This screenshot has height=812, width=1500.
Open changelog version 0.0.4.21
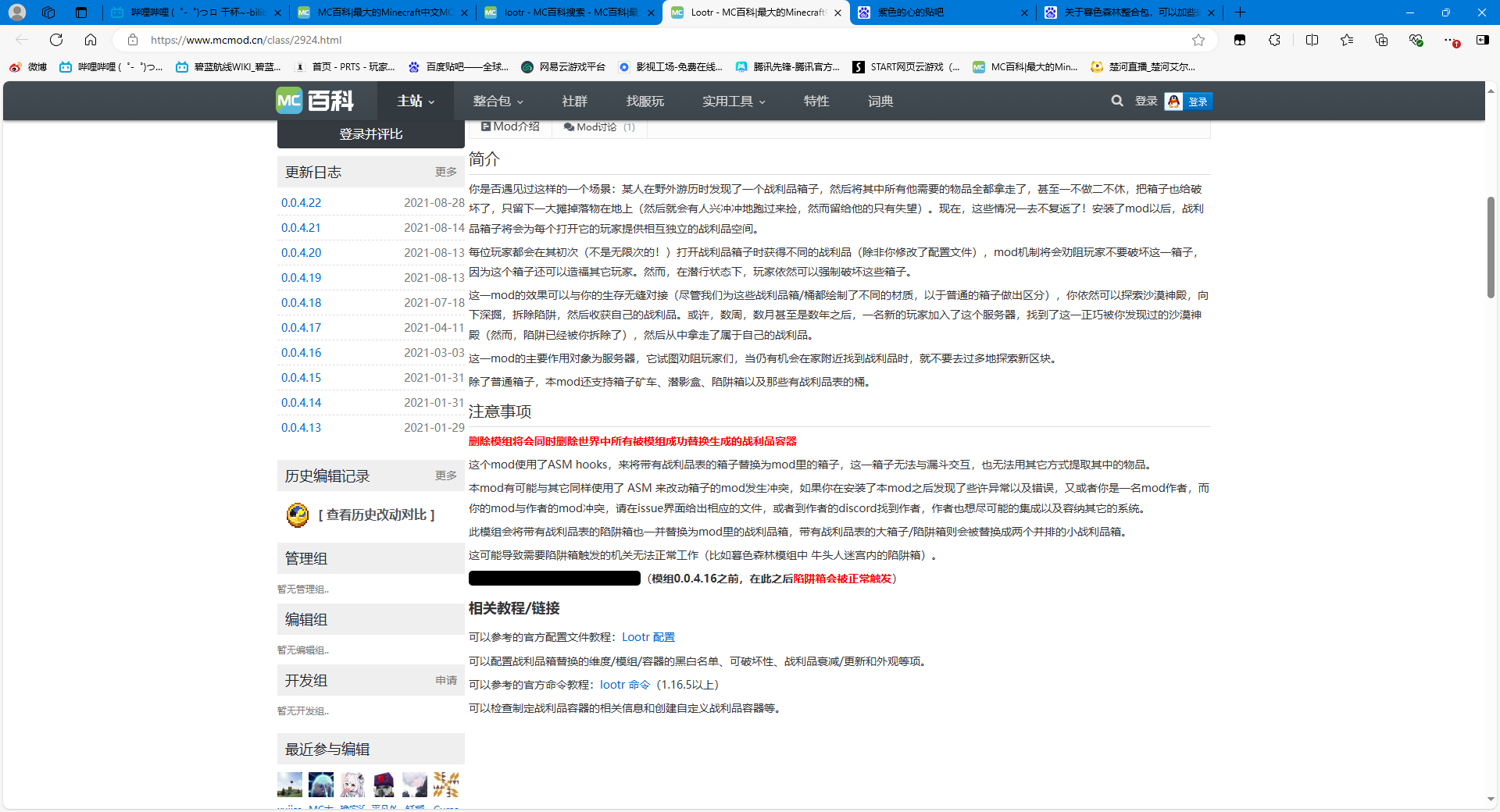pos(302,227)
